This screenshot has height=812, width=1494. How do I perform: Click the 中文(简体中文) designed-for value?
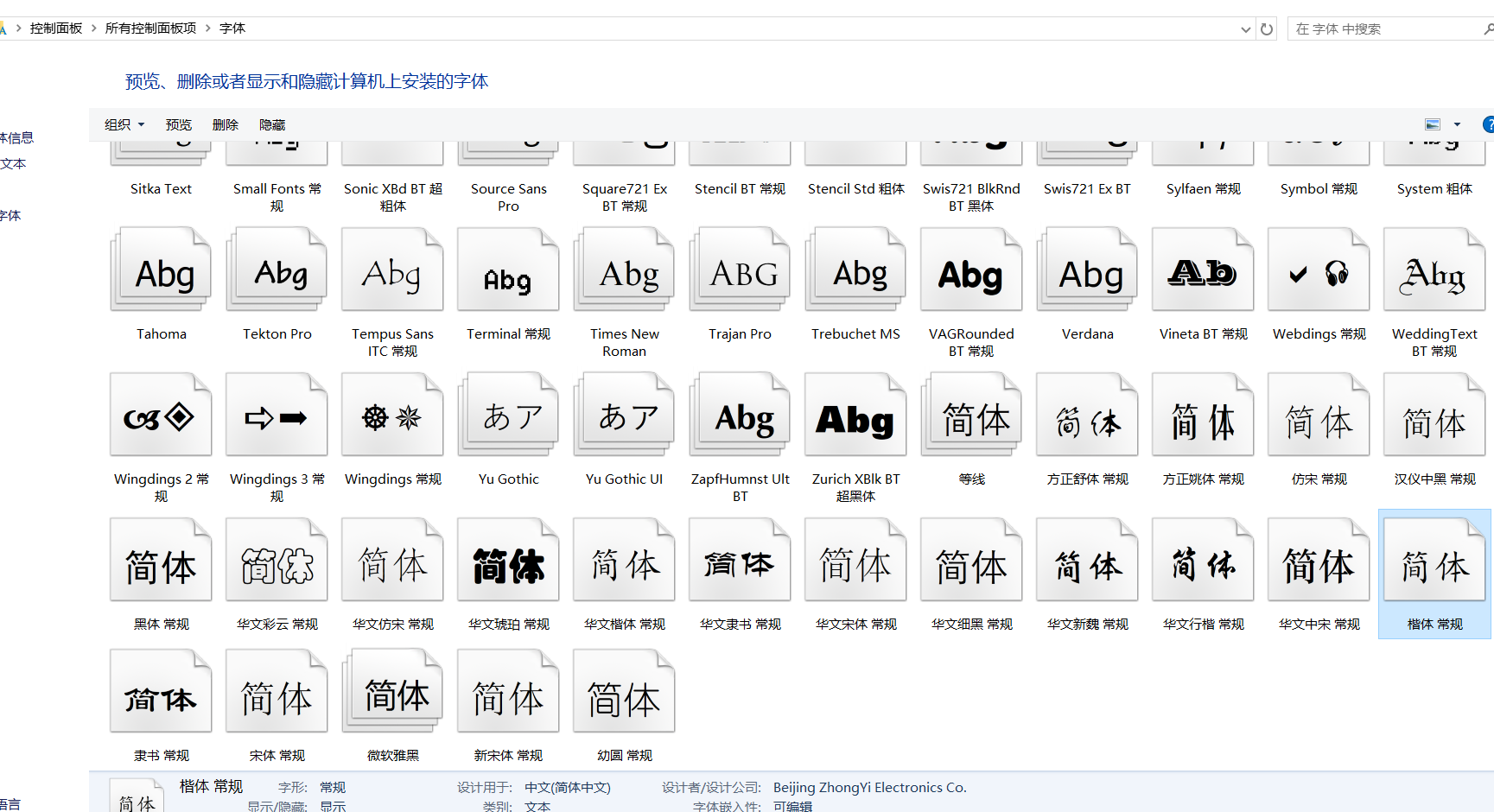coord(568,788)
